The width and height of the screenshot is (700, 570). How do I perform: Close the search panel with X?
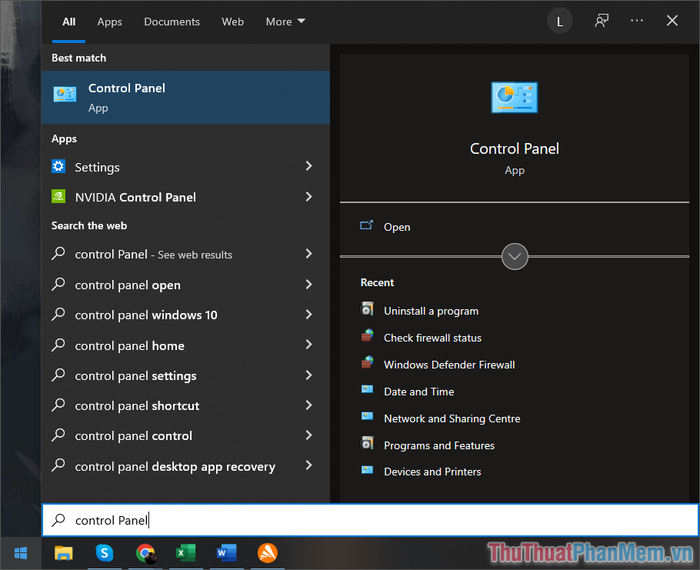coord(672,21)
